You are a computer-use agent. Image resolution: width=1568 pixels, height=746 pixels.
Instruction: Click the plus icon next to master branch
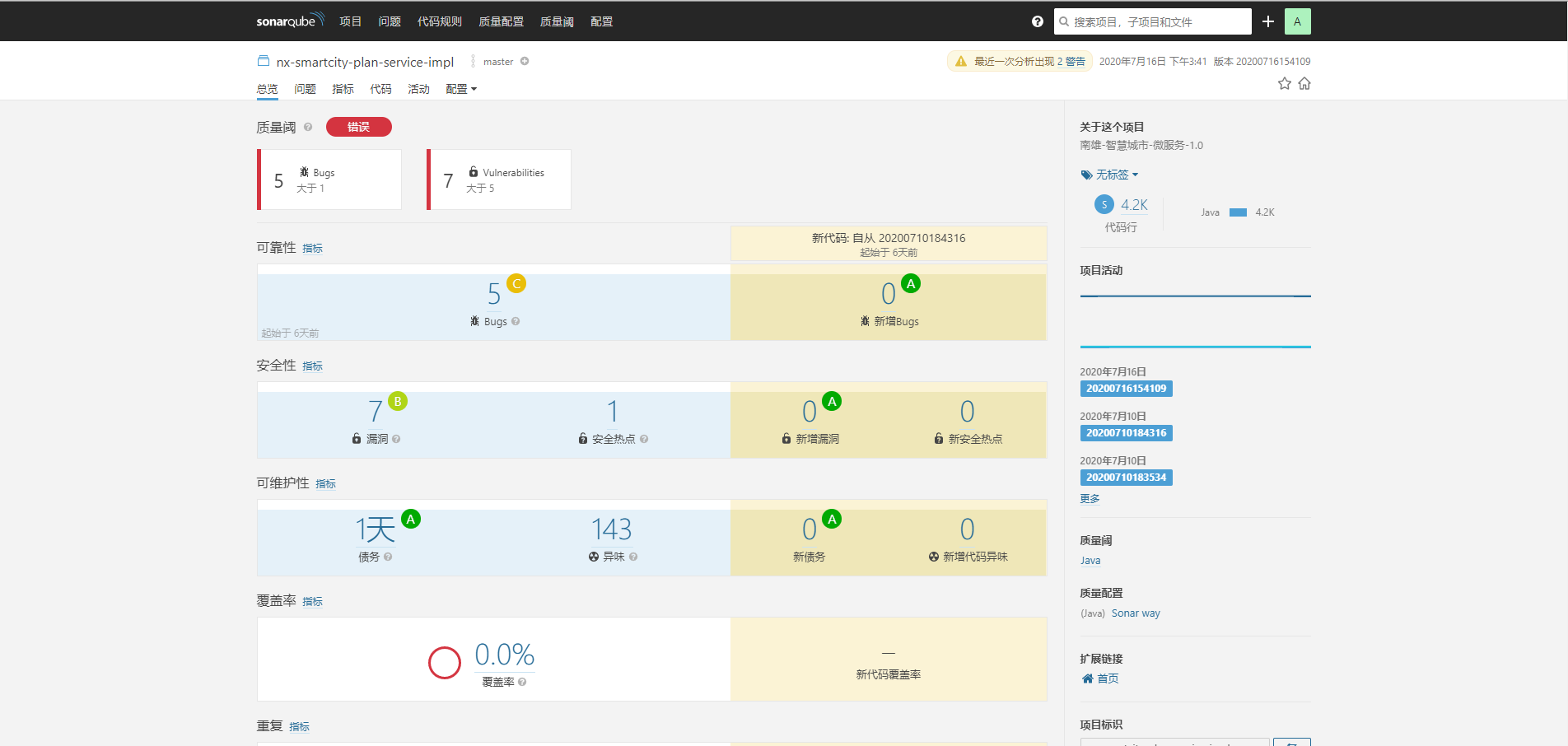[x=525, y=61]
